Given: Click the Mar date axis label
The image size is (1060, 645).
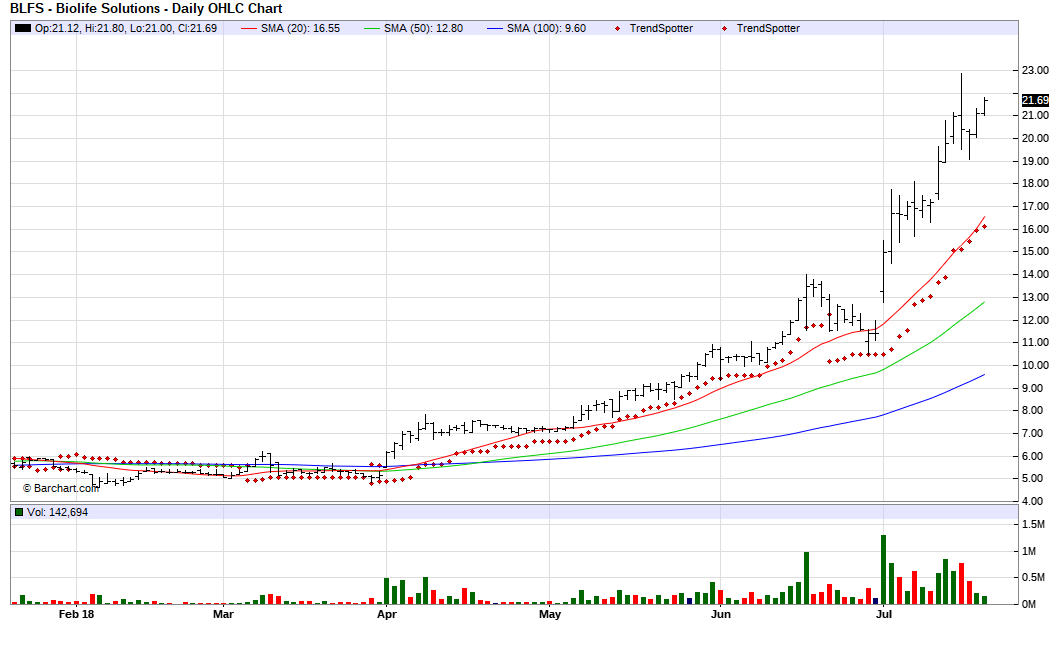Looking at the screenshot, I should 223,614.
